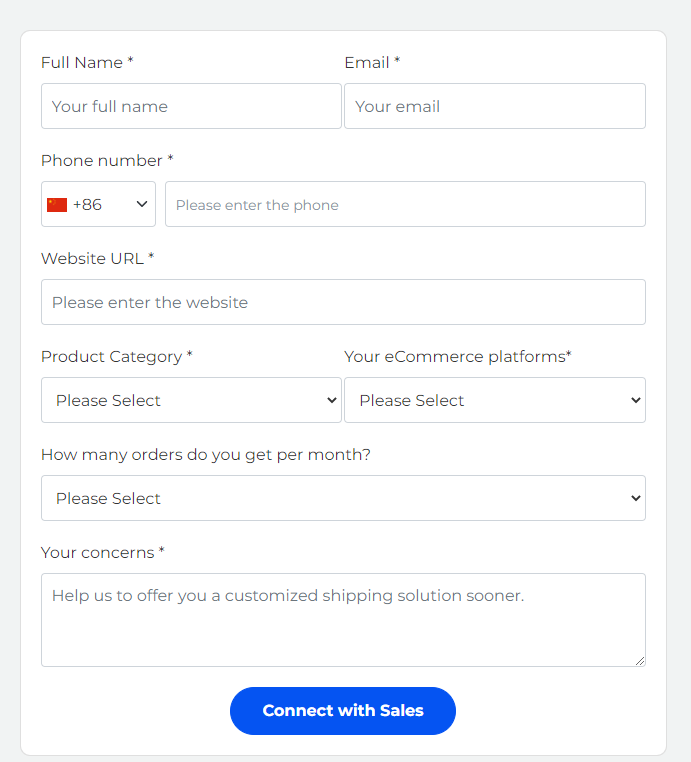This screenshot has width=691, height=762.
Task: Open the eCommerce platforms dropdown
Action: pyautogui.click(x=495, y=400)
